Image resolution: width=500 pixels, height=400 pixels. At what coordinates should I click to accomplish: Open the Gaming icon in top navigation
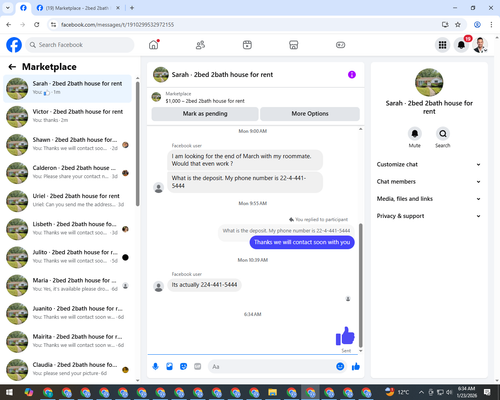(340, 45)
